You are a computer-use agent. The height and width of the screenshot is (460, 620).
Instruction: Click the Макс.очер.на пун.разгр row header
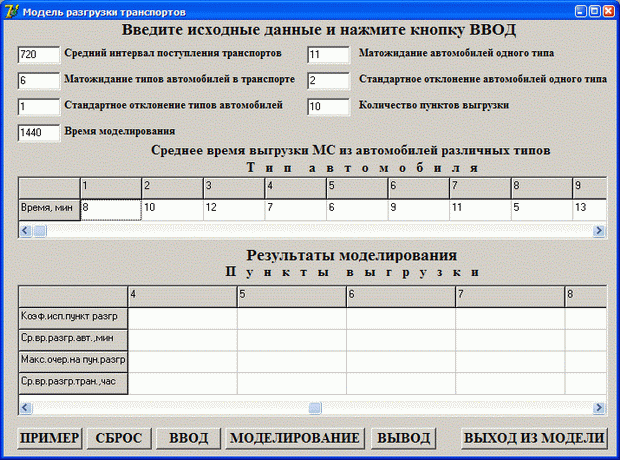pyautogui.click(x=73, y=362)
